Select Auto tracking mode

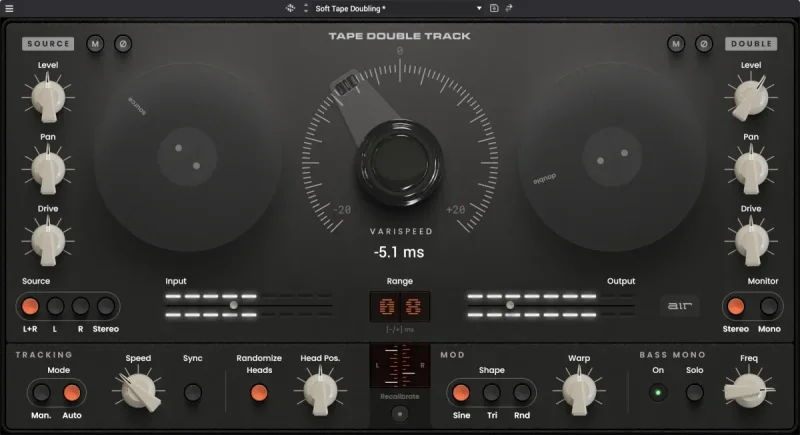(x=71, y=393)
